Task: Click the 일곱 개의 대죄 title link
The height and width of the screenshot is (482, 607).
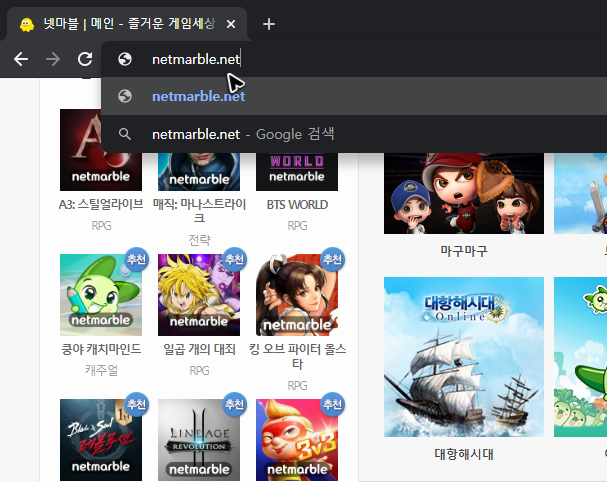Action: pyautogui.click(x=199, y=349)
